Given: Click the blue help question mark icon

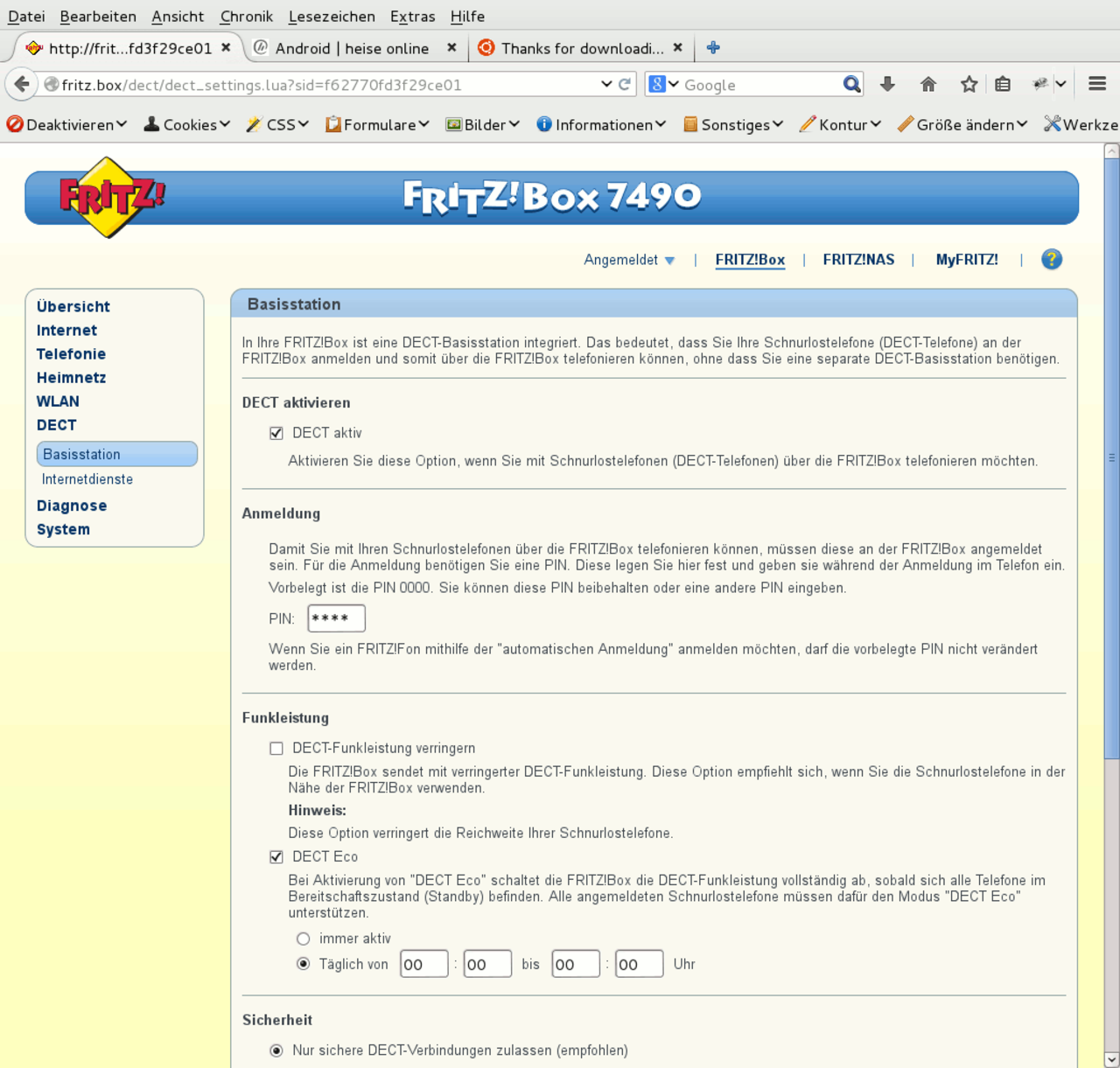Looking at the screenshot, I should pyautogui.click(x=1052, y=259).
